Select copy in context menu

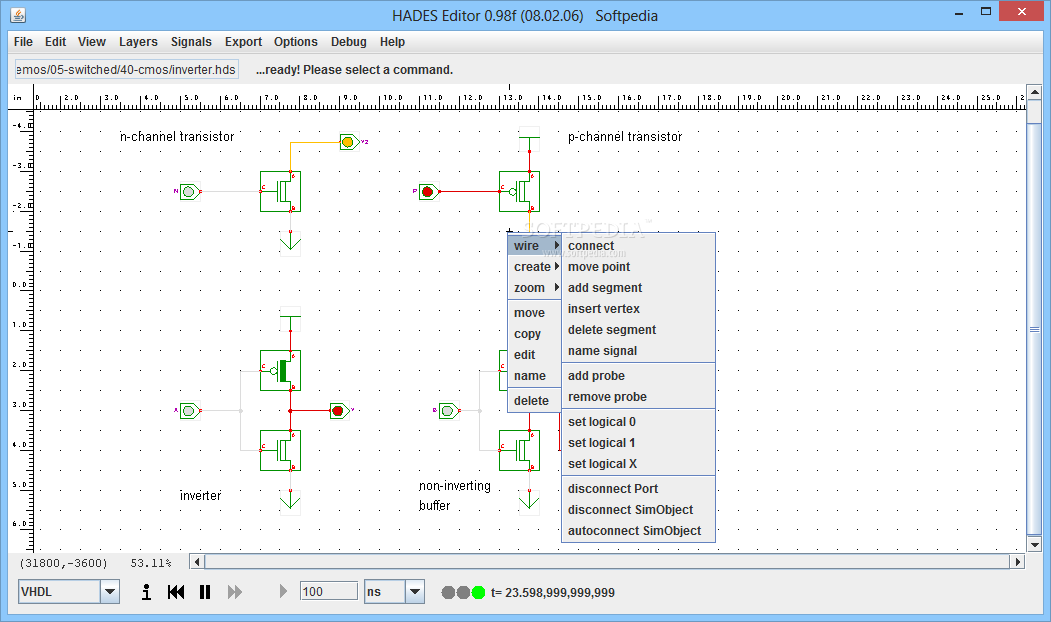534,334
